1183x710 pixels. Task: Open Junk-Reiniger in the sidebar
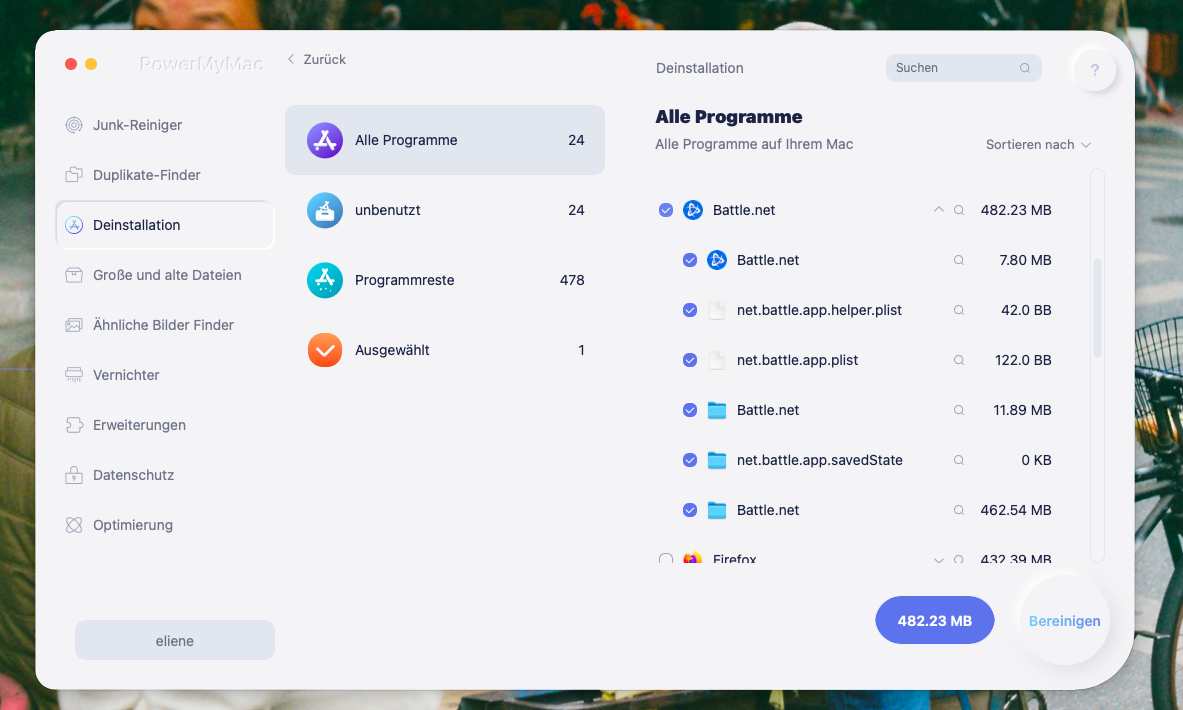pos(164,125)
